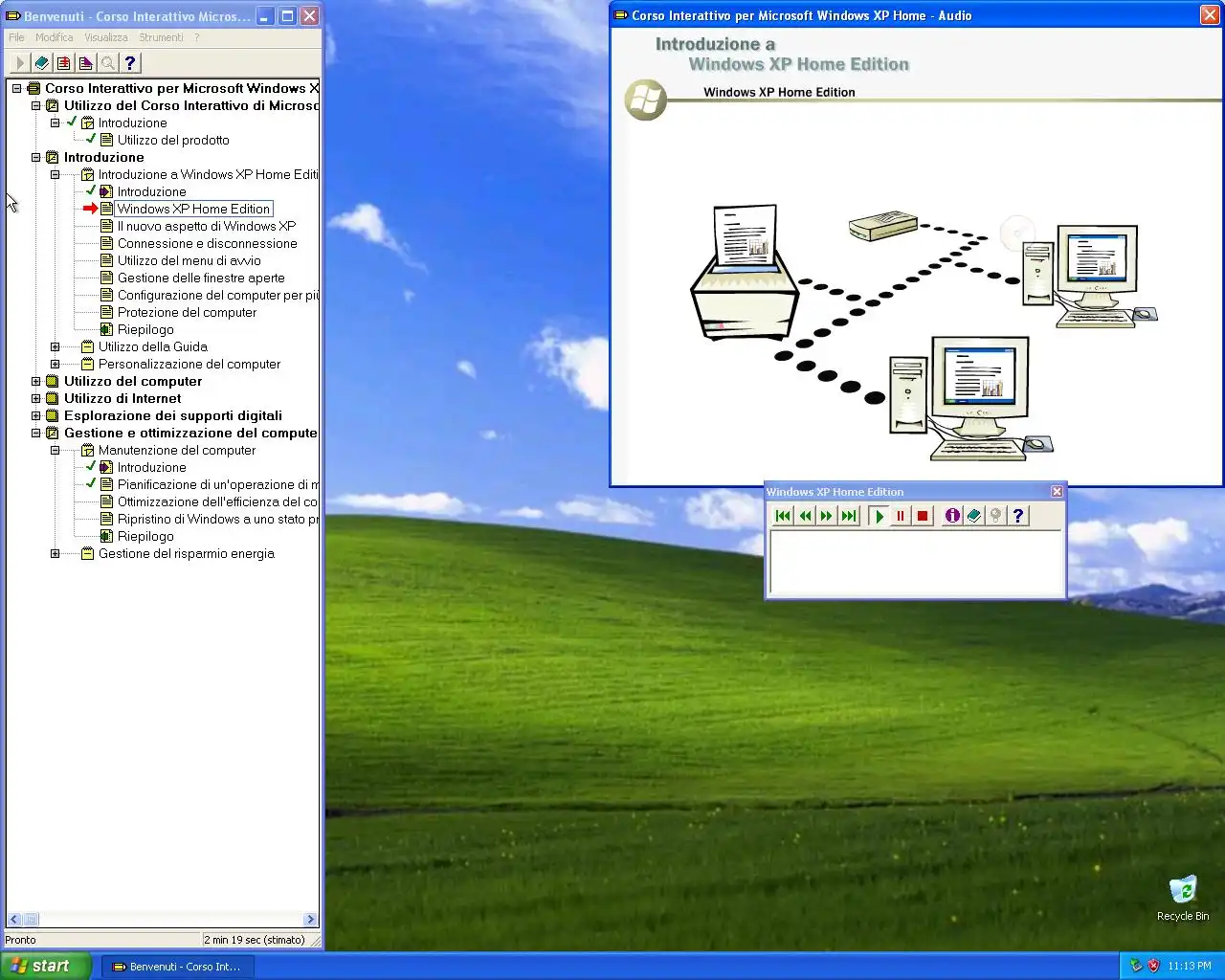Open the Modifica menu
The image size is (1225, 980).
click(55, 37)
